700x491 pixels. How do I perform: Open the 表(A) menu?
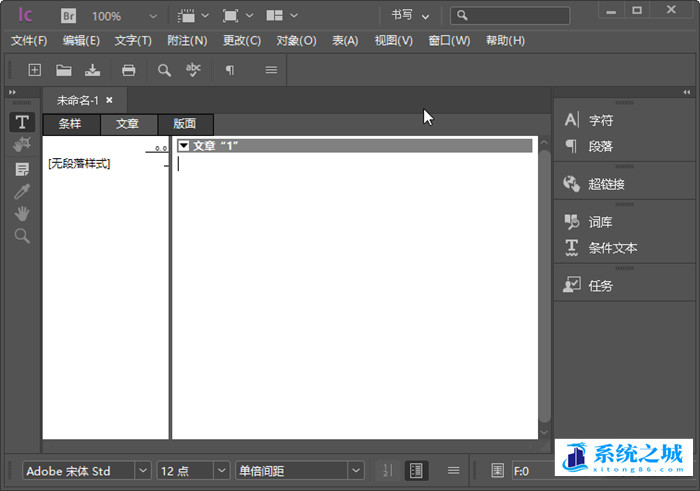point(345,41)
